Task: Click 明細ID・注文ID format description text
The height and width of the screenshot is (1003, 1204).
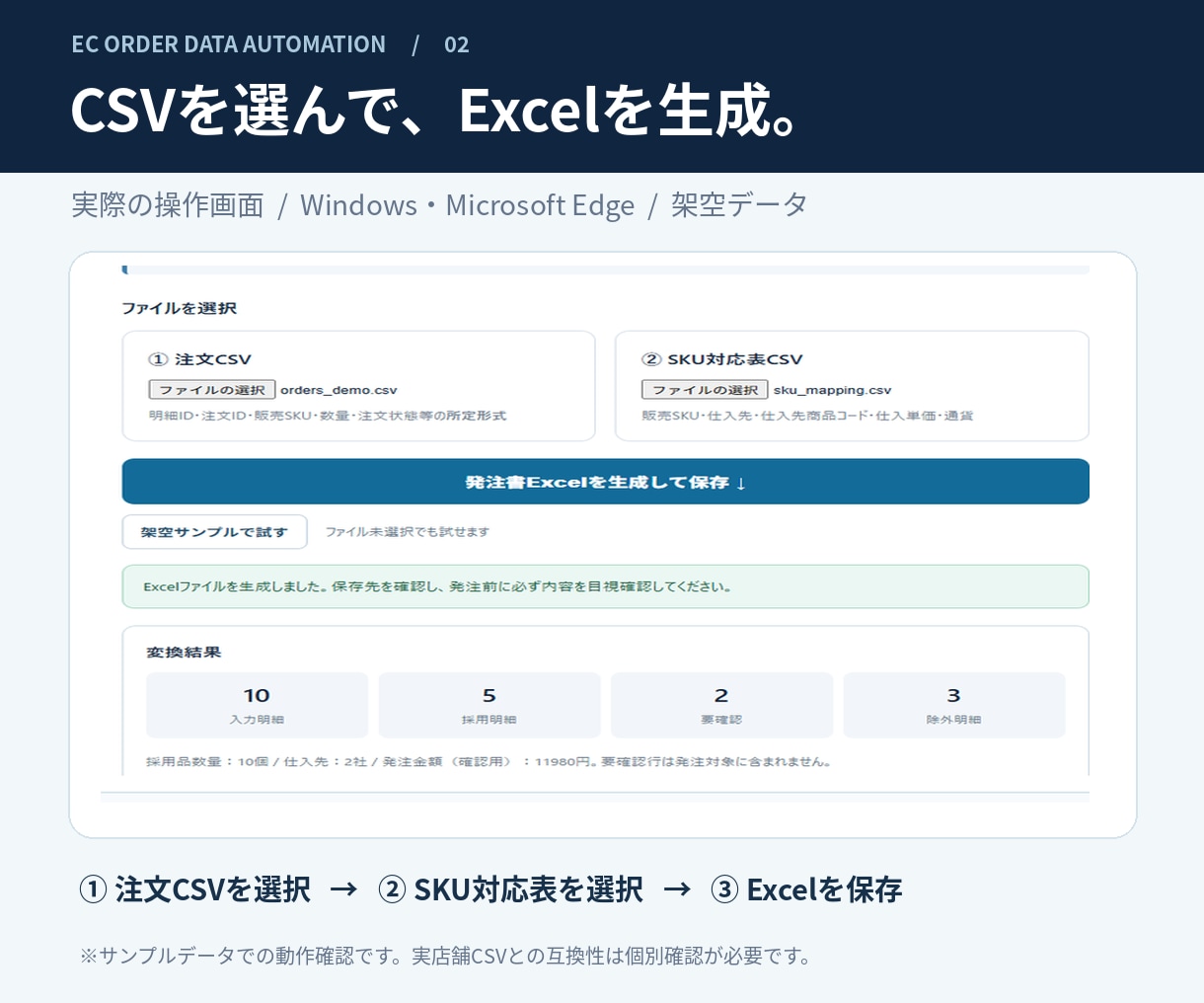Action: [x=328, y=416]
